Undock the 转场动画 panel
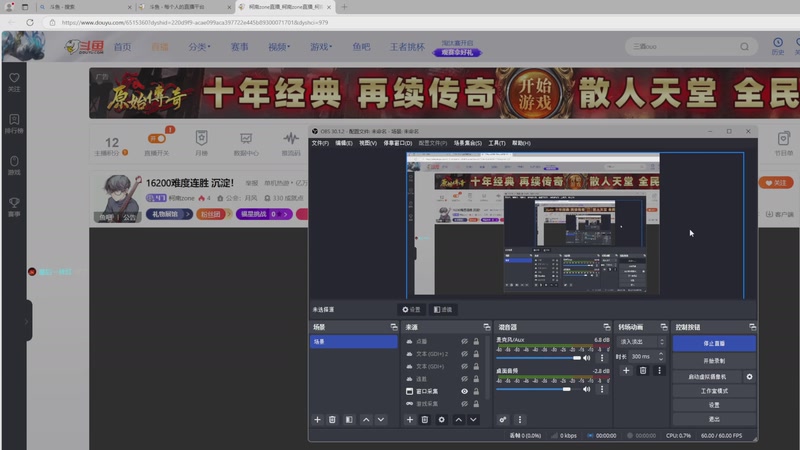This screenshot has height=450, width=800. pyautogui.click(x=664, y=327)
